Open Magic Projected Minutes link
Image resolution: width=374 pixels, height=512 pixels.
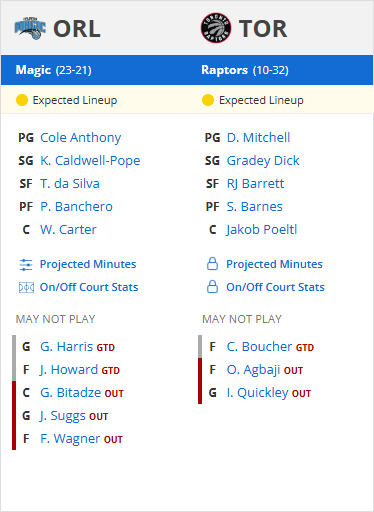point(88,264)
